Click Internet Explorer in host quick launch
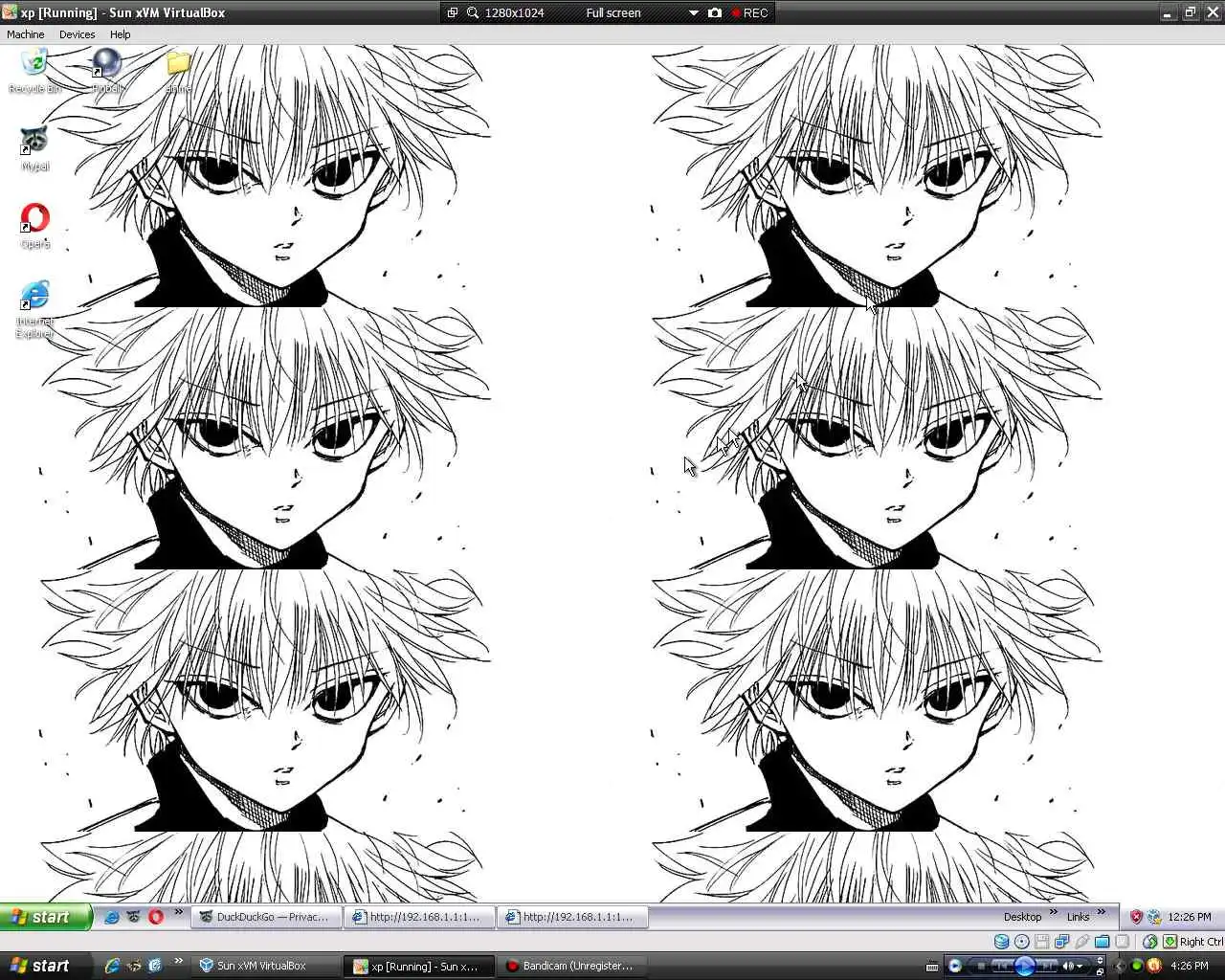 (x=112, y=966)
